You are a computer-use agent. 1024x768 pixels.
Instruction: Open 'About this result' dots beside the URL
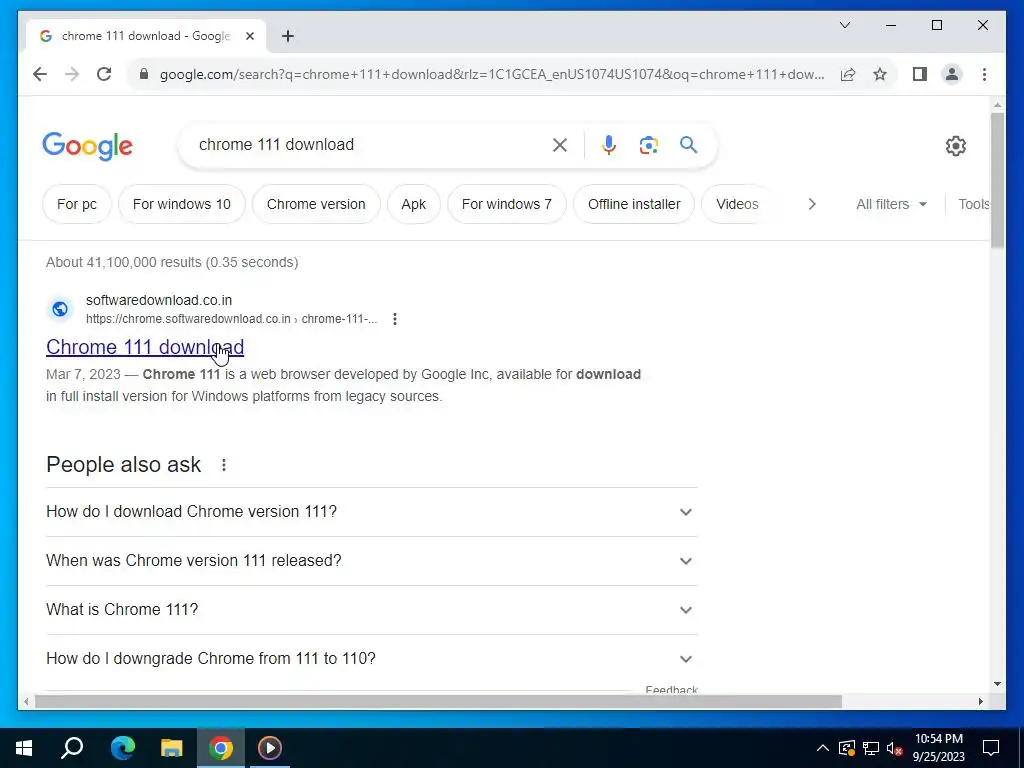(394, 319)
